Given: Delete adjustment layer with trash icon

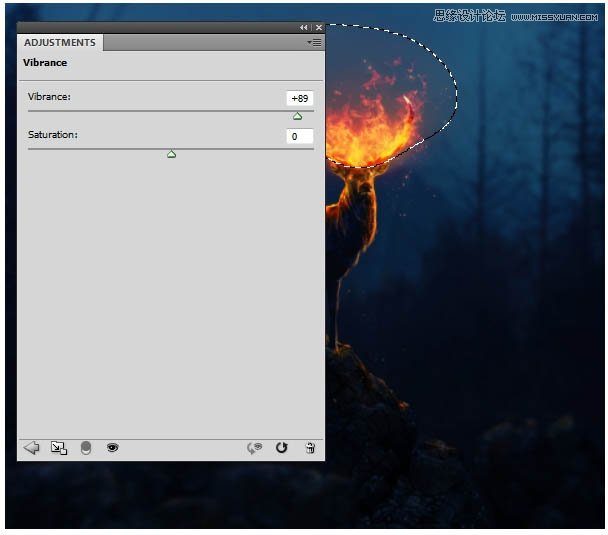Looking at the screenshot, I should [310, 448].
